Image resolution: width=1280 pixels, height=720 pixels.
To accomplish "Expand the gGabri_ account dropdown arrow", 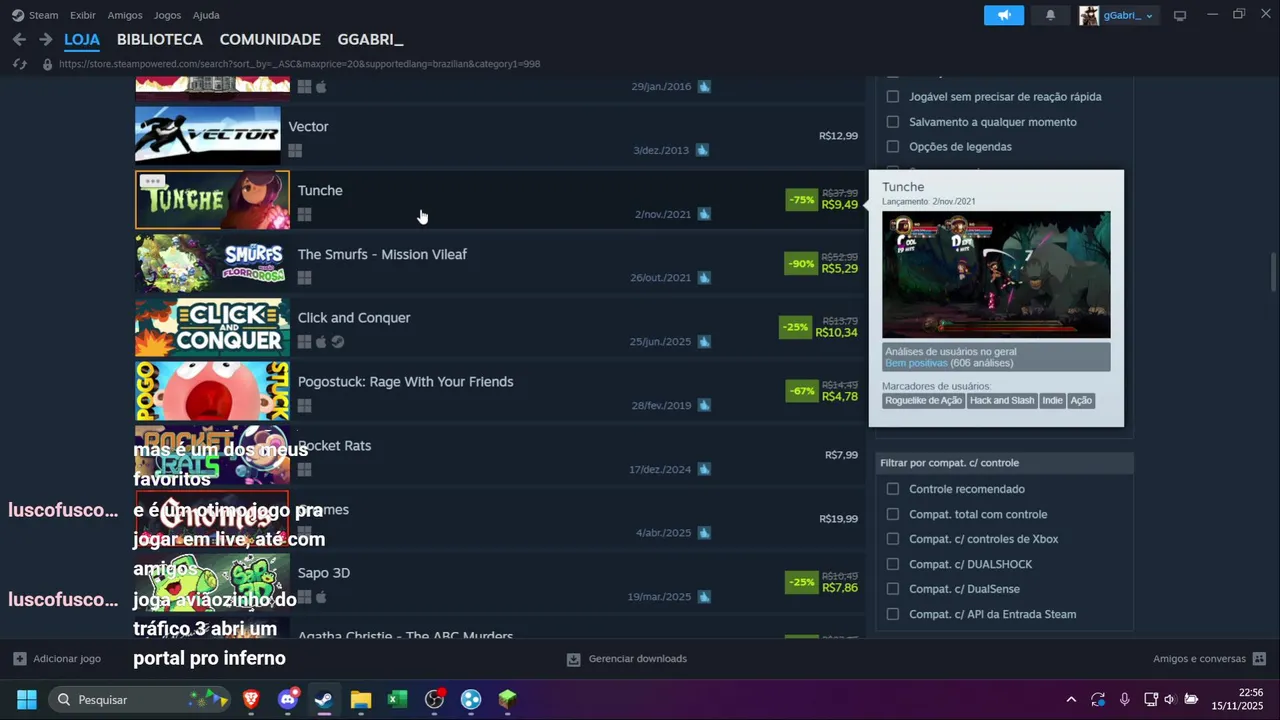I will tap(1149, 16).
